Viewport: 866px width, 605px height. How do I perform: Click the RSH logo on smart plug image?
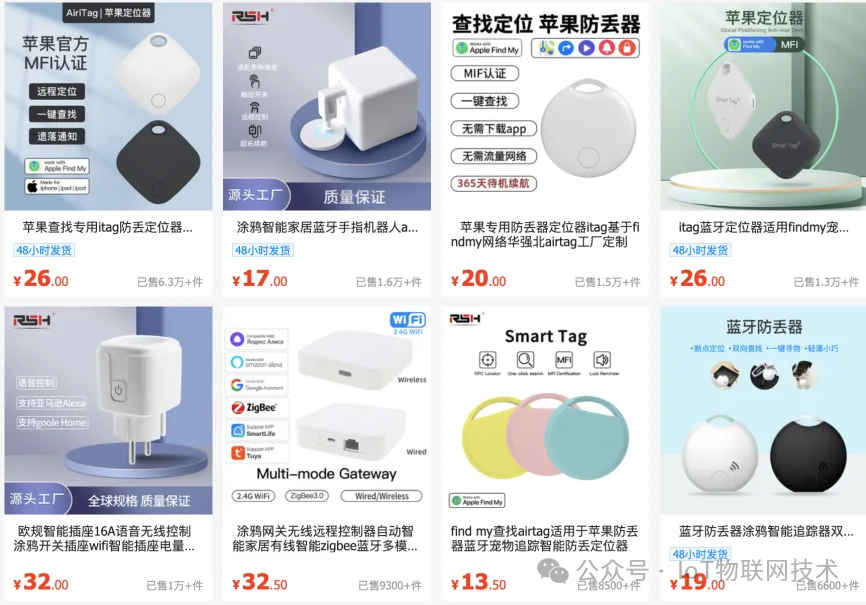[x=33, y=320]
